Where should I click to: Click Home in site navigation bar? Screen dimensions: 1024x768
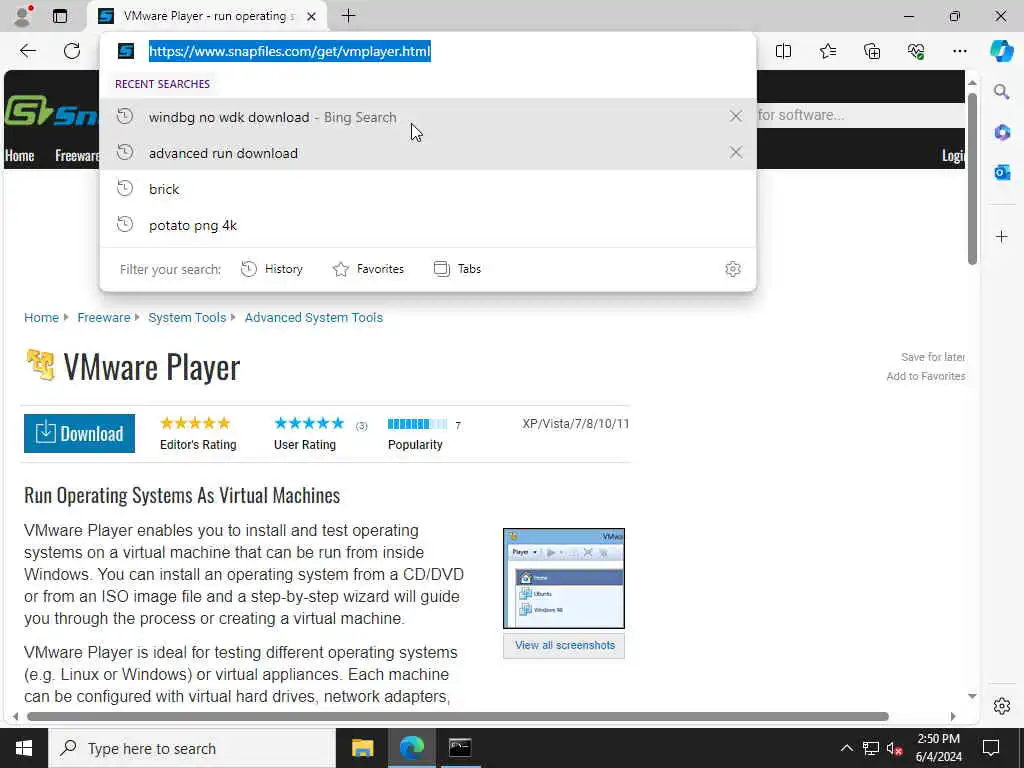point(20,155)
